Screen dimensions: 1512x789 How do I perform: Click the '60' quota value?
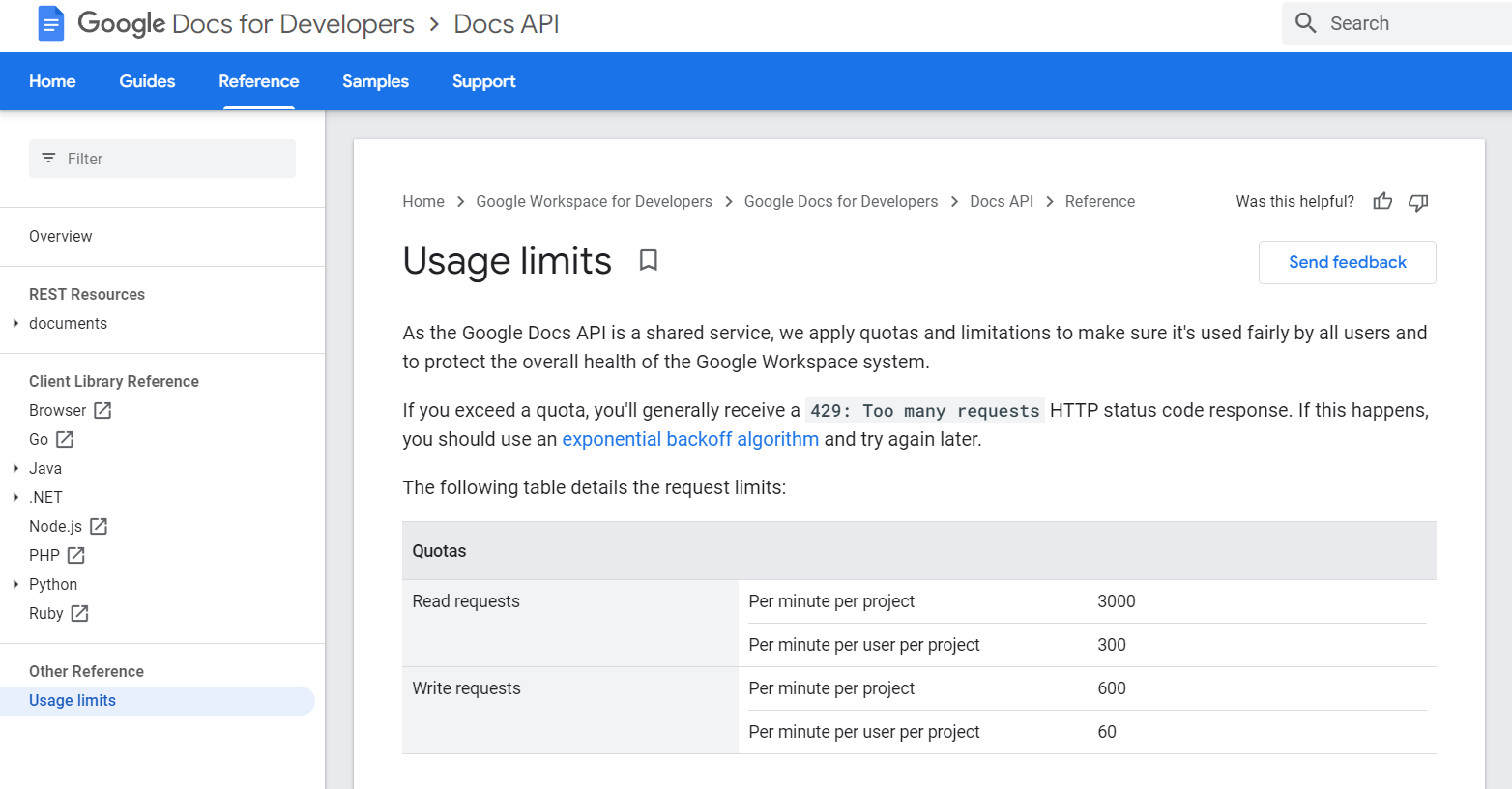click(x=1107, y=732)
